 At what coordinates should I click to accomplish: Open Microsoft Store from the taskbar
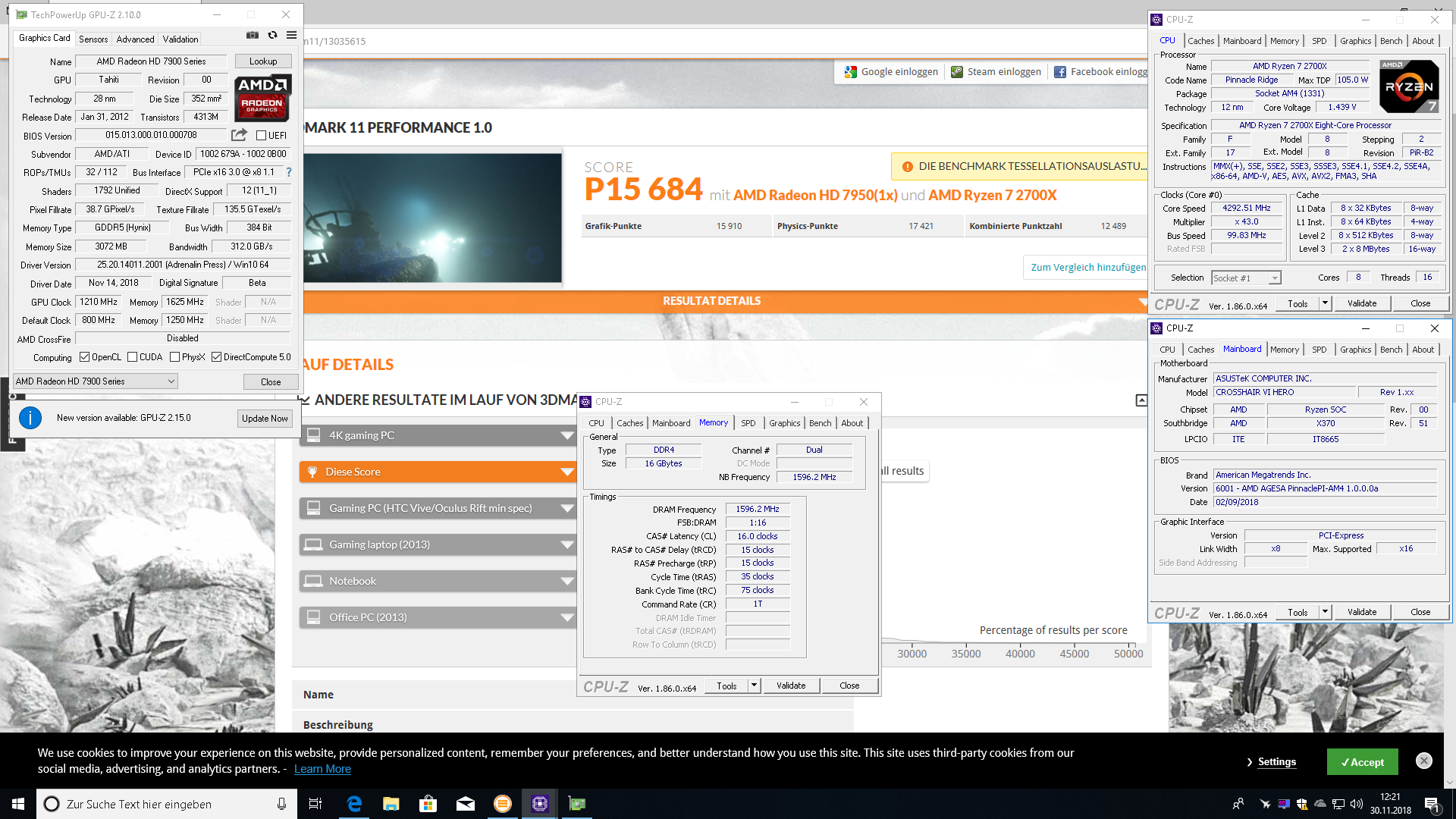tap(428, 804)
